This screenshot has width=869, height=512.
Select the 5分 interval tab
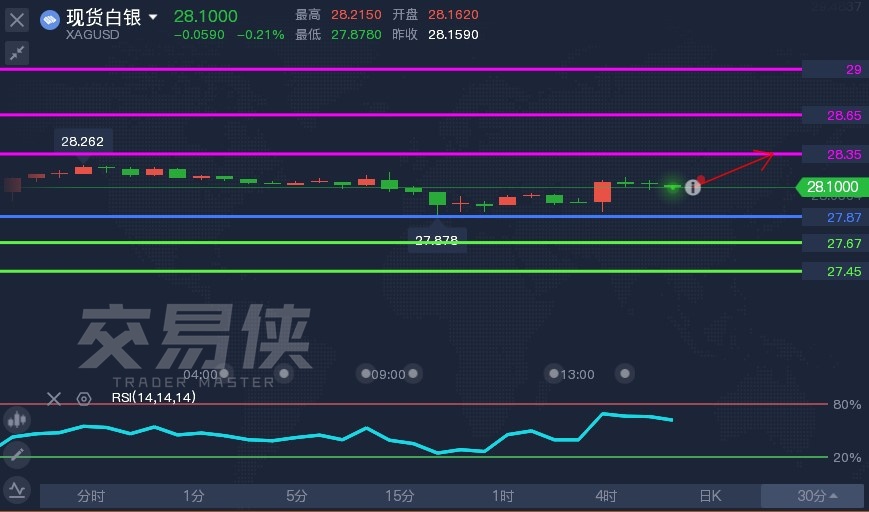[297, 496]
